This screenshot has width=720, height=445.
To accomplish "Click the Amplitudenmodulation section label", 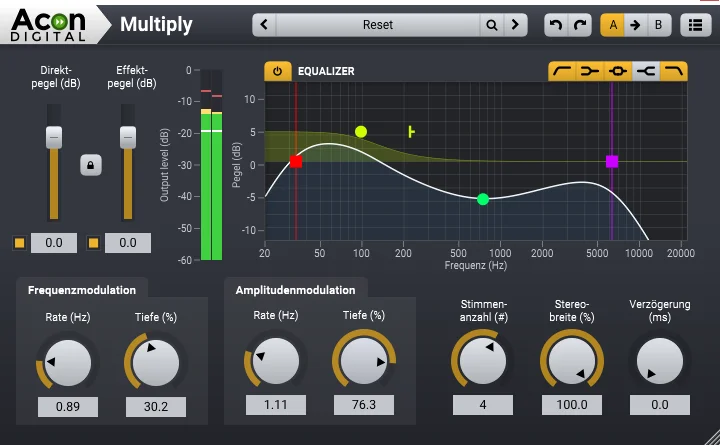I will tap(295, 290).
